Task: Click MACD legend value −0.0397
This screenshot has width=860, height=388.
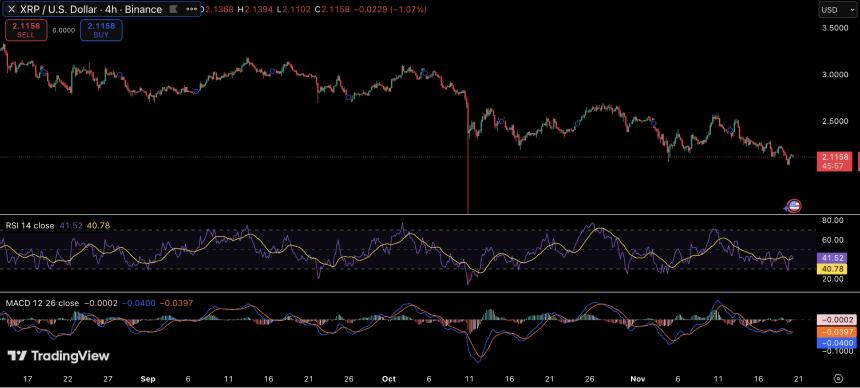Action: [177, 303]
